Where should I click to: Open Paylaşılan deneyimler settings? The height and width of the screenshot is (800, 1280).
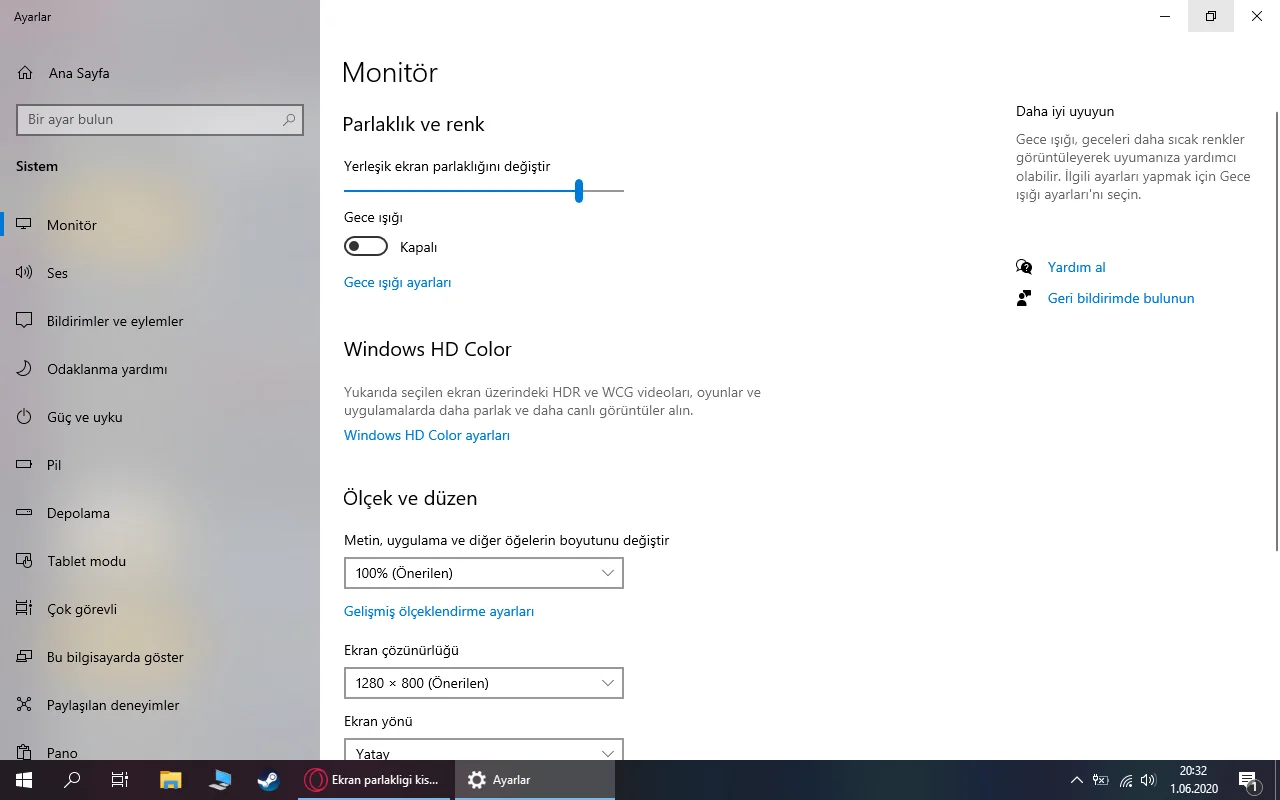click(160, 705)
